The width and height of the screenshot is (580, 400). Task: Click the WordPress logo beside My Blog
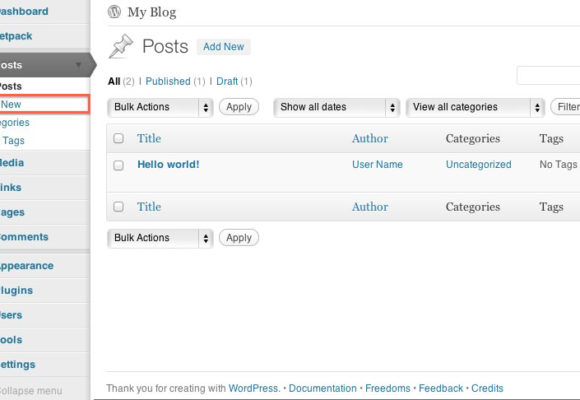tap(114, 12)
